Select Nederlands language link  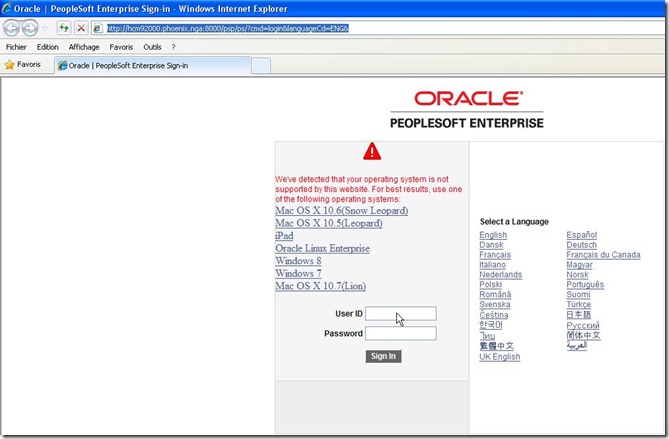click(x=500, y=275)
